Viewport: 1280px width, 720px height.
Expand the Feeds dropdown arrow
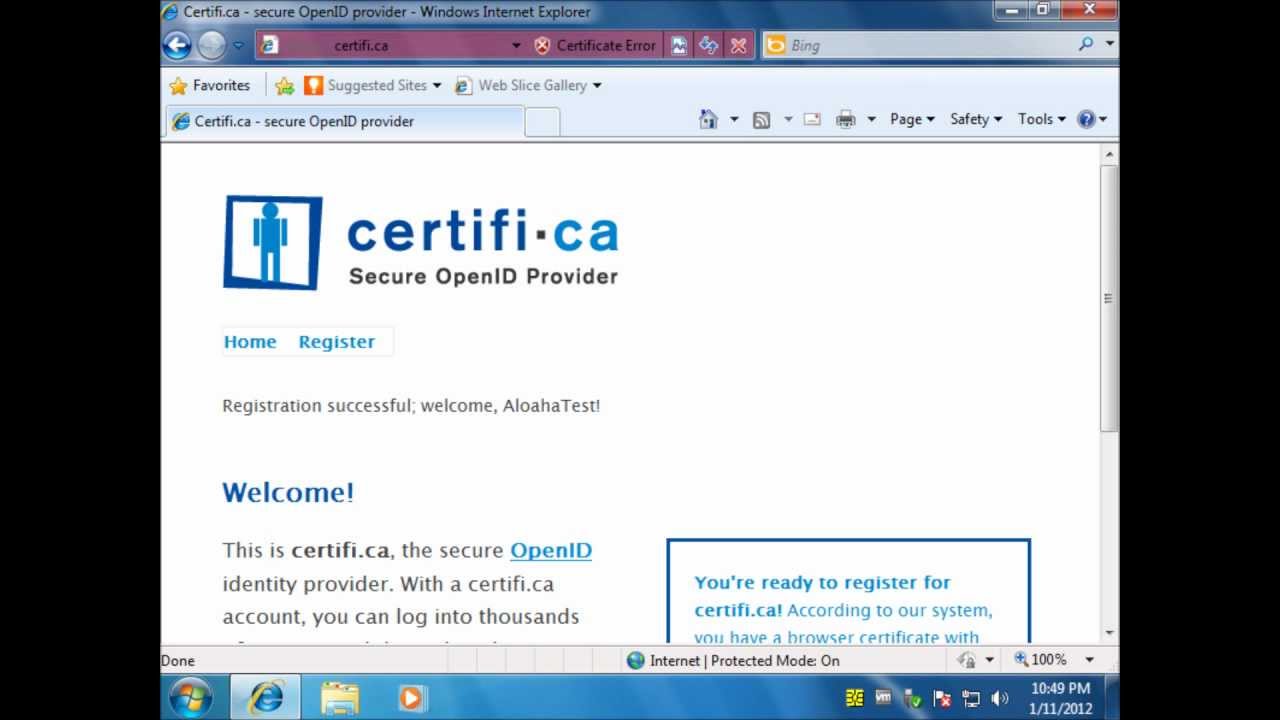tap(787, 120)
